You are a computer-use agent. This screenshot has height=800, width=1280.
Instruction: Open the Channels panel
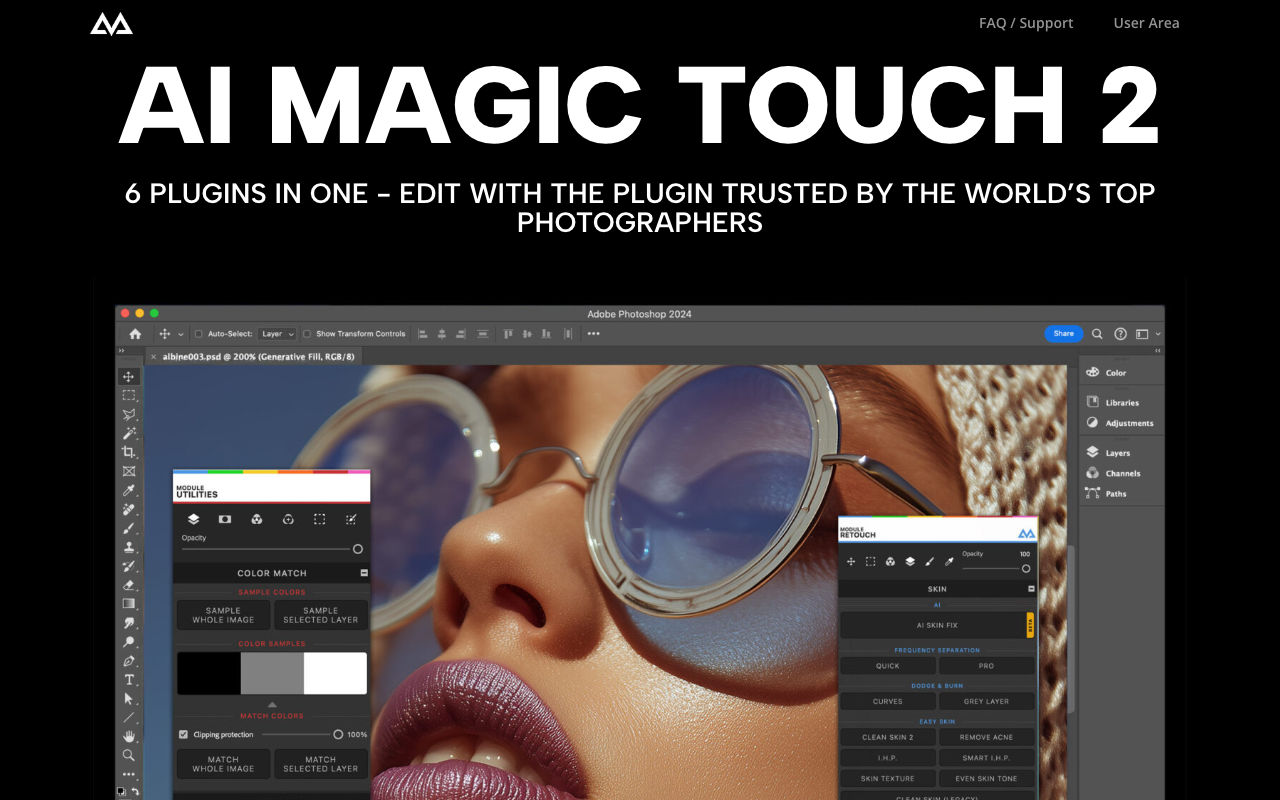[x=1113, y=473]
